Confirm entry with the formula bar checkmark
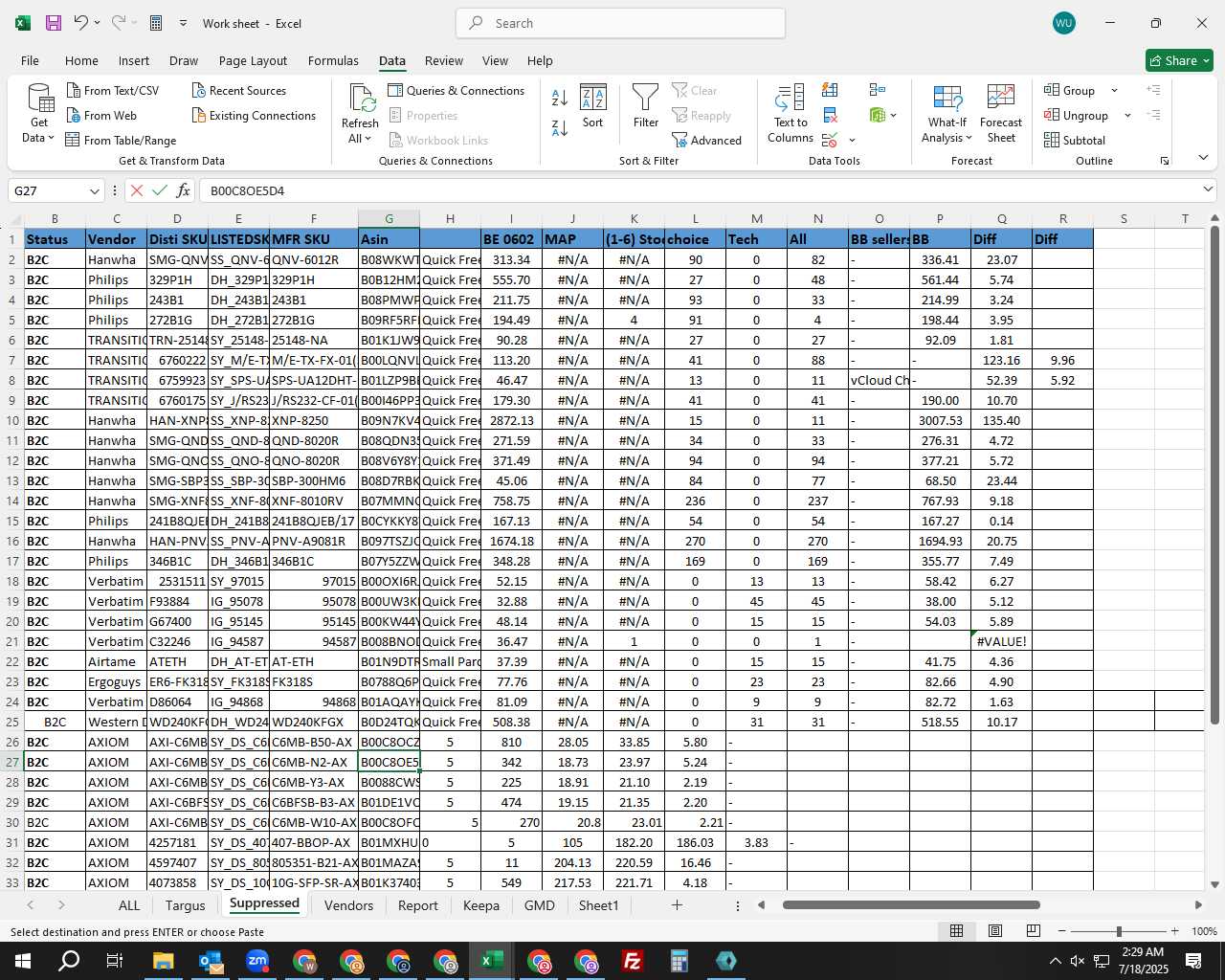The height and width of the screenshot is (980, 1225). coord(160,190)
